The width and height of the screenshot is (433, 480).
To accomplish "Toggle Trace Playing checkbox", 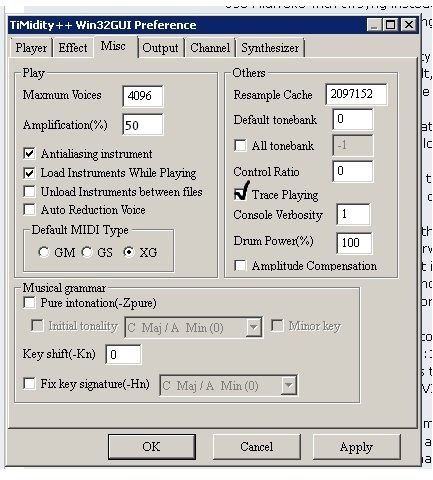I will click(x=240, y=194).
